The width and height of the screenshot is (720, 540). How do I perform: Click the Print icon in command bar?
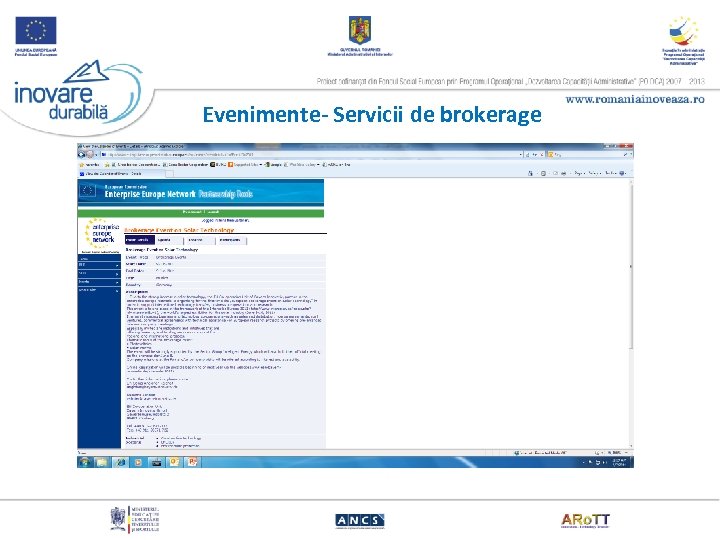[563, 174]
